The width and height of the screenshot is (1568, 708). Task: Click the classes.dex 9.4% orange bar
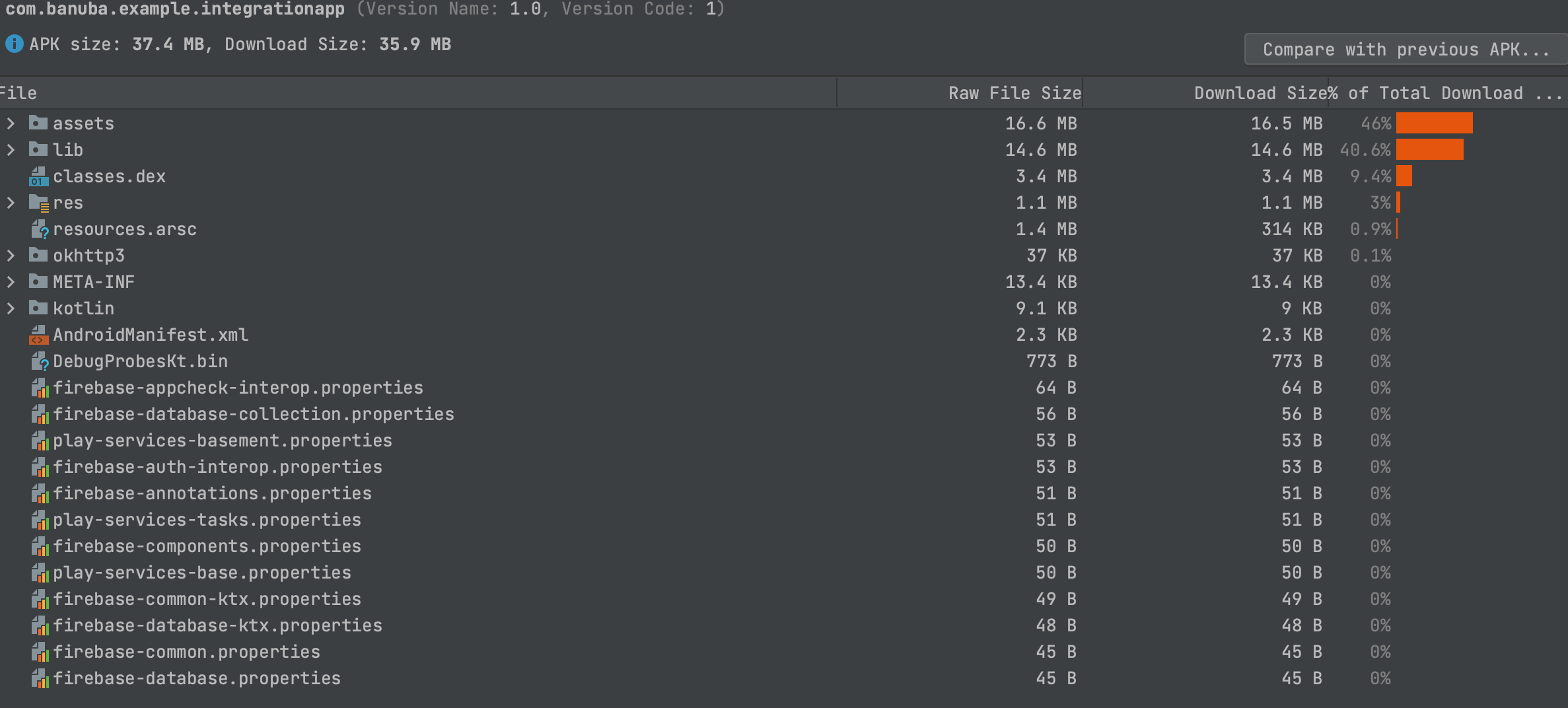pyautogui.click(x=1404, y=176)
